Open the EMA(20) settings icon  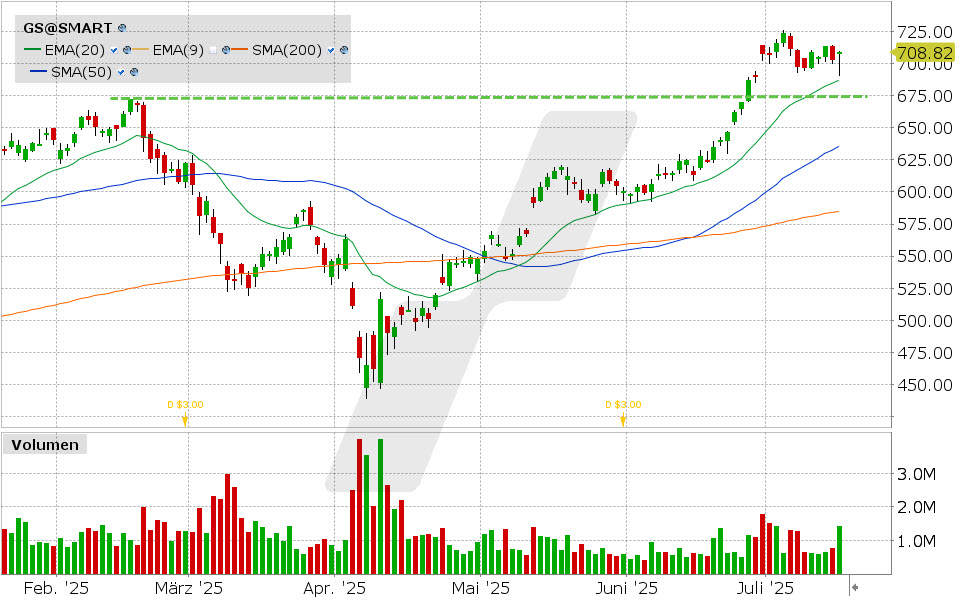pyautogui.click(x=127, y=50)
